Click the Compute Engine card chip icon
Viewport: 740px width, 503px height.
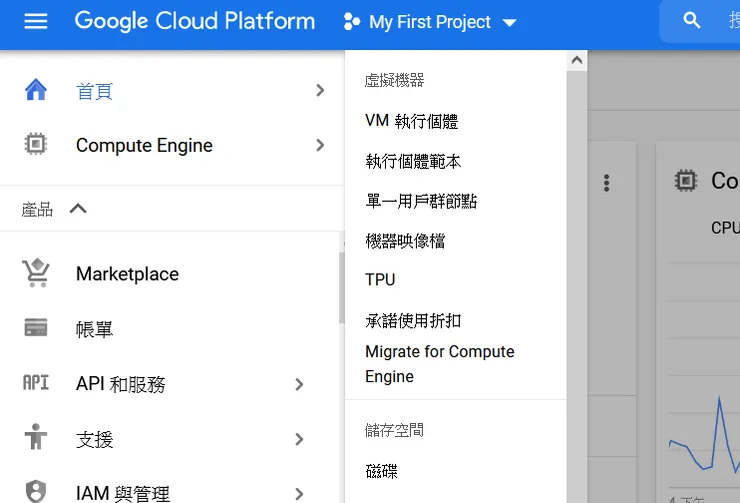pyautogui.click(x=685, y=180)
